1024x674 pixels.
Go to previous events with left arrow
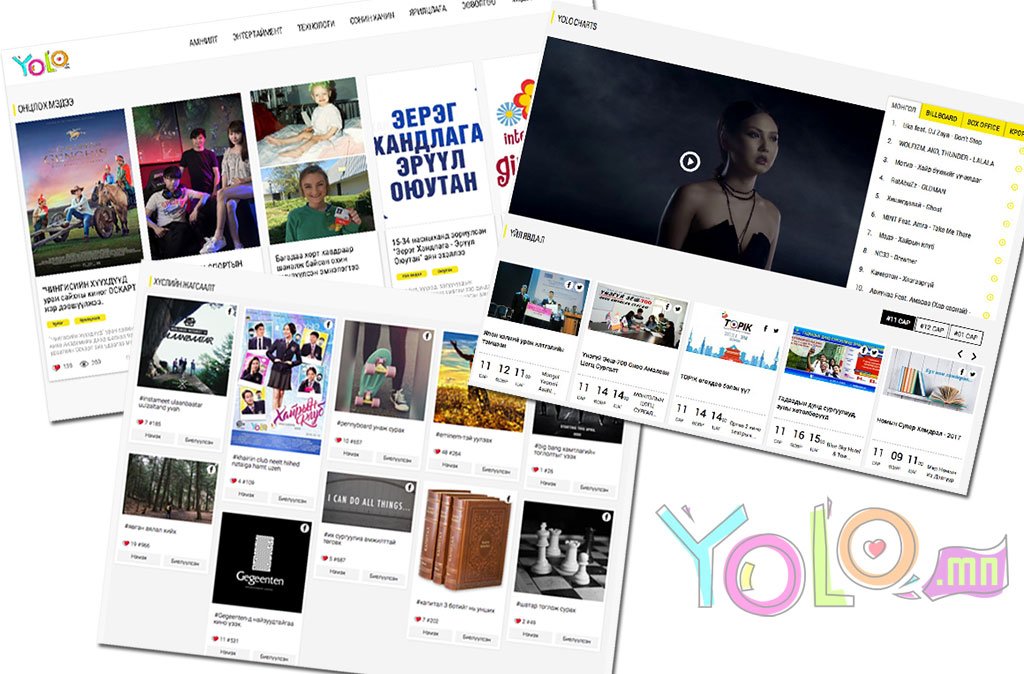tap(959, 353)
